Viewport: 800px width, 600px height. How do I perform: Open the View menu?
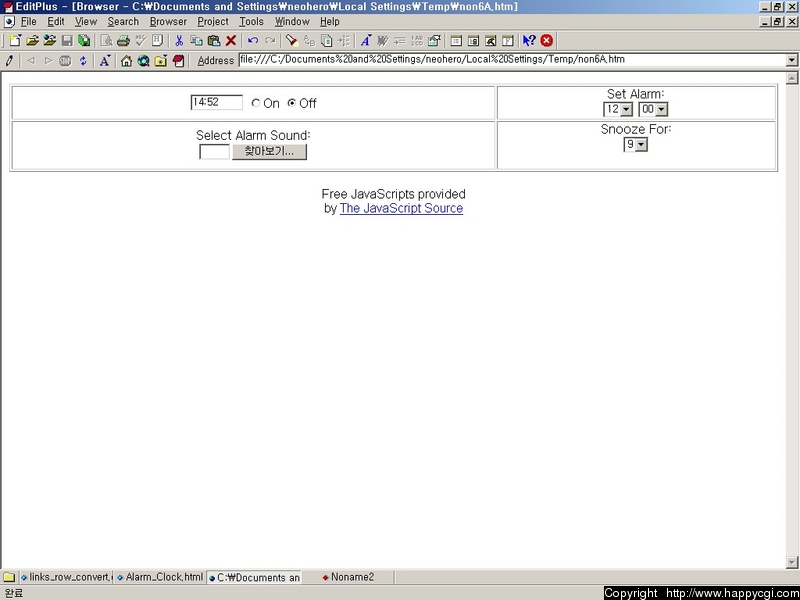[85, 21]
